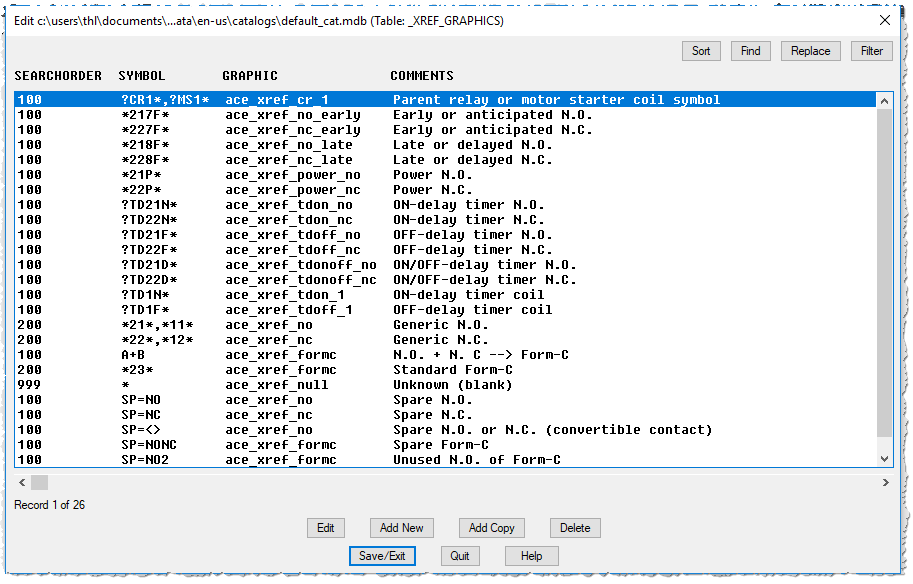Screen dimensions: 913x584
Task: Open the Filter option
Action: pos(872,51)
